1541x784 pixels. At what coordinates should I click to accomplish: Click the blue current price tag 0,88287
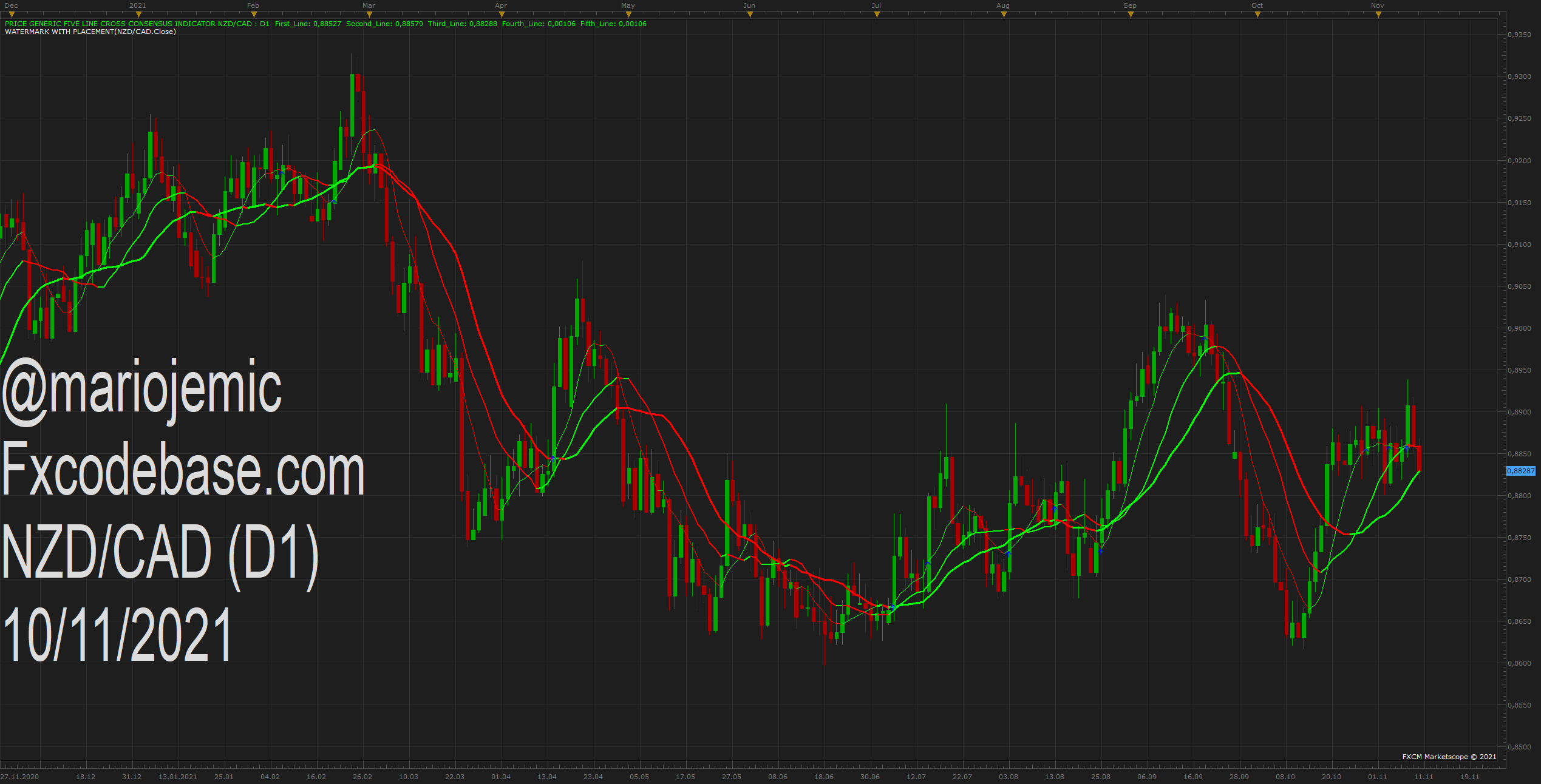(x=1521, y=471)
